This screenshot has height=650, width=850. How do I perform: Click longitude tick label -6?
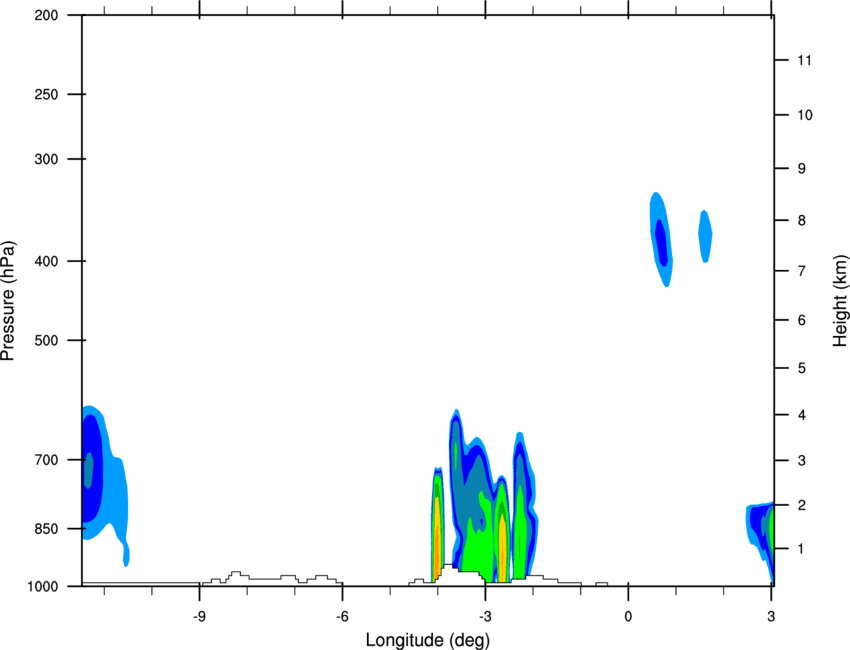(342, 617)
